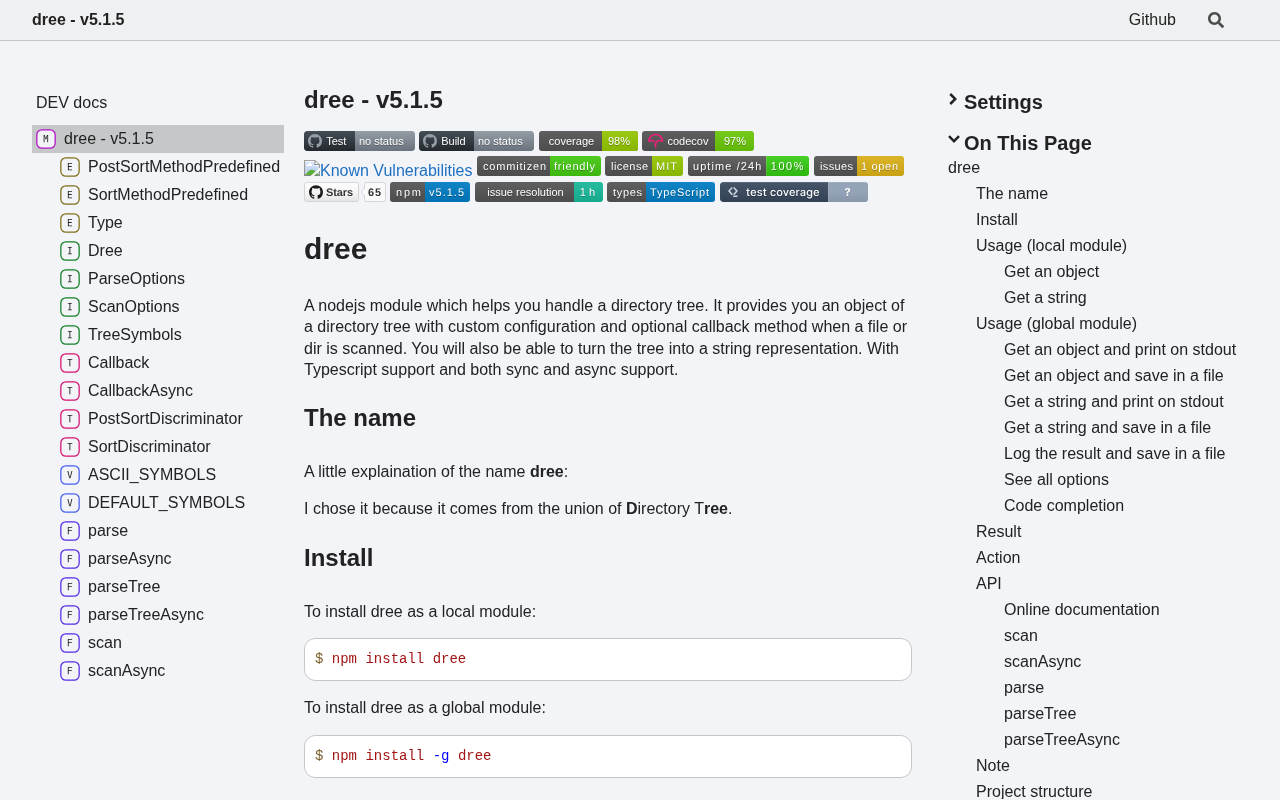The height and width of the screenshot is (800, 1280).
Task: Click the module icon beside dree - v5.1.5
Action: 46,139
